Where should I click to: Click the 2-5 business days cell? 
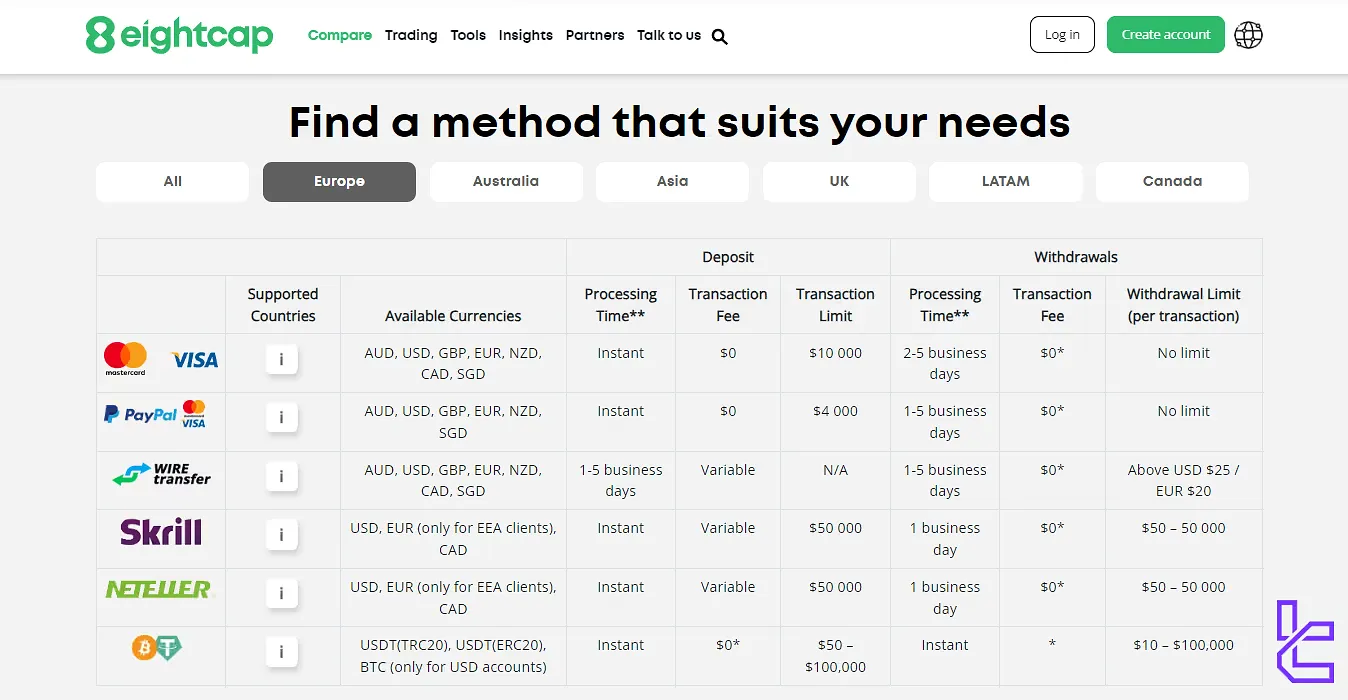pos(945,363)
